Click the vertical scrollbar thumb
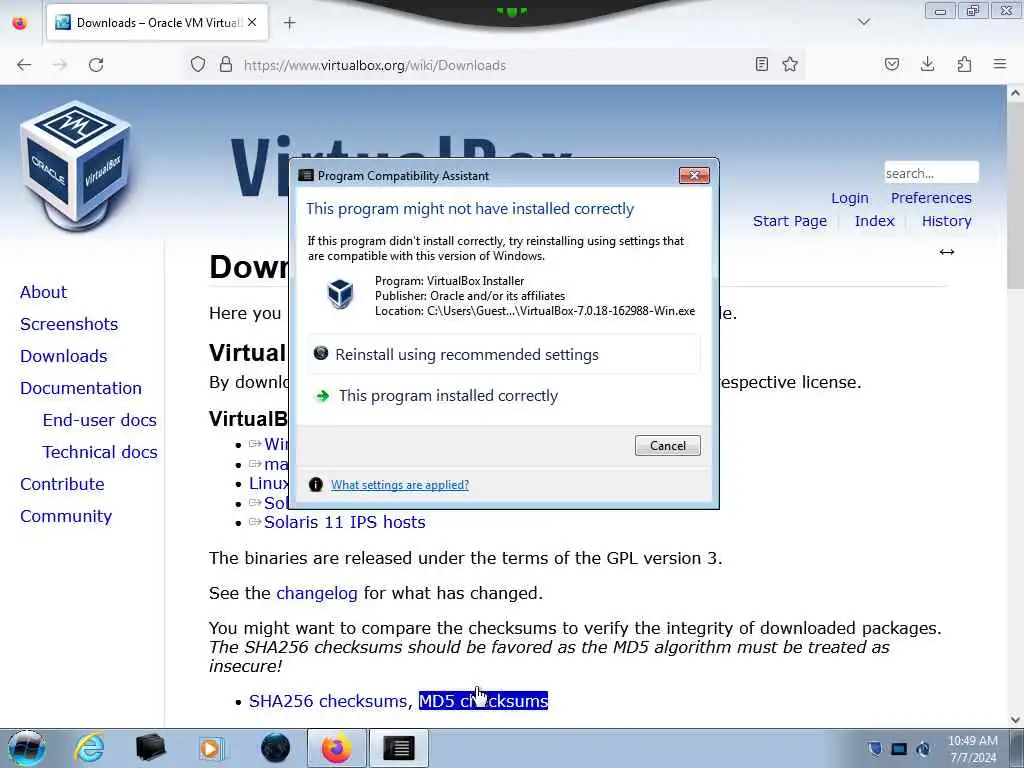 point(1015,195)
